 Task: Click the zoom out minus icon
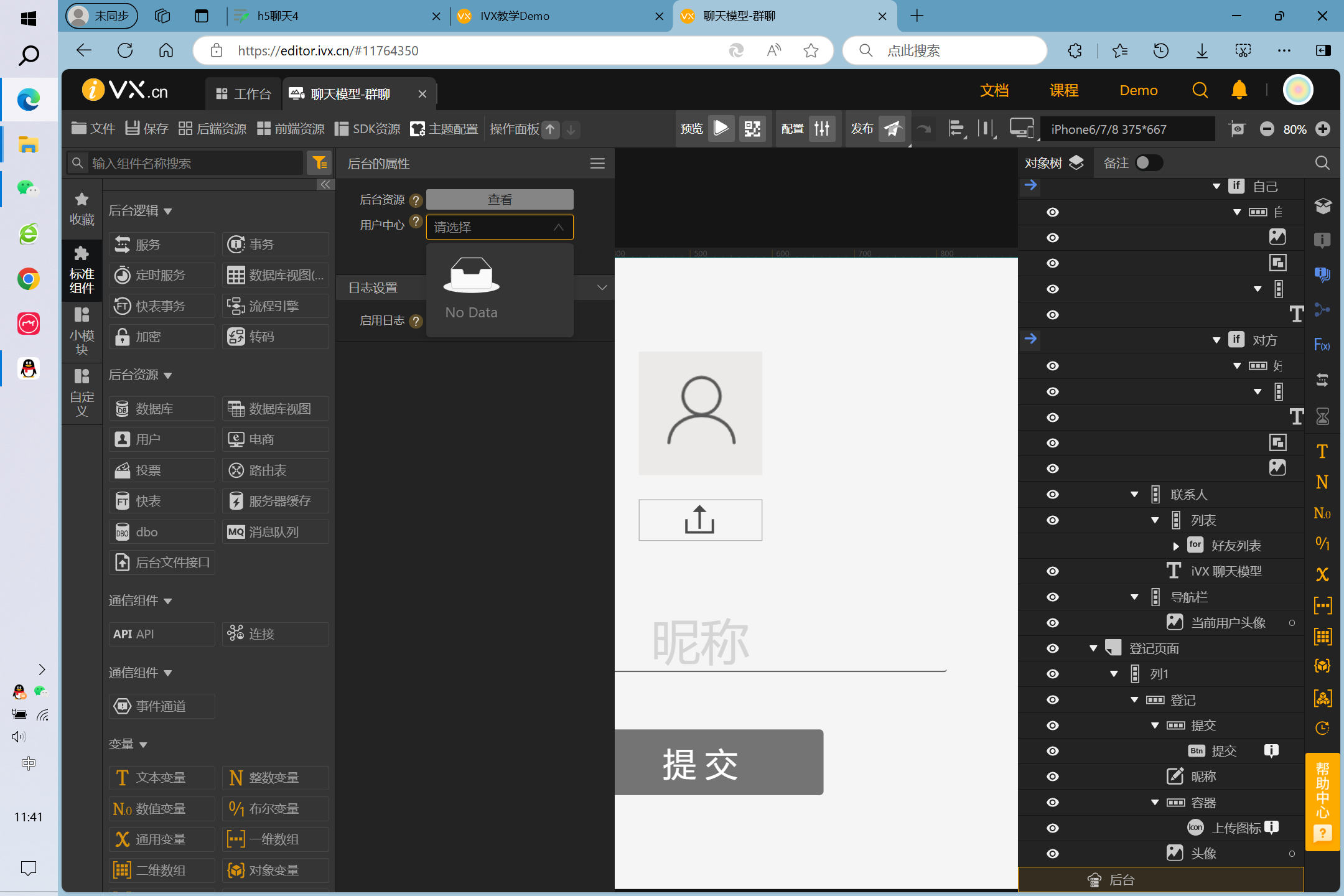click(x=1267, y=129)
